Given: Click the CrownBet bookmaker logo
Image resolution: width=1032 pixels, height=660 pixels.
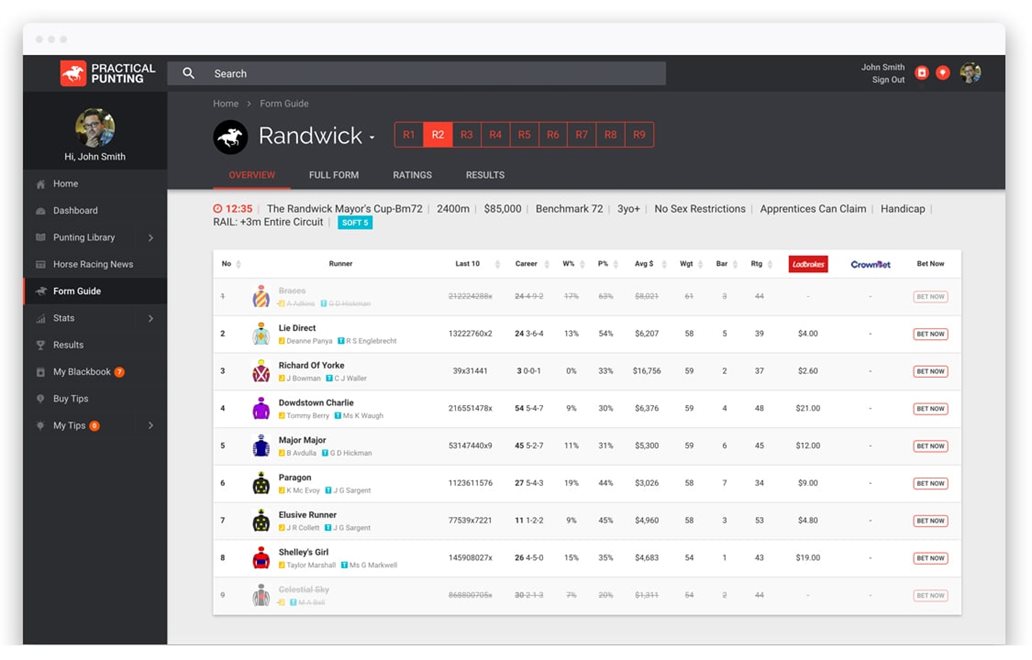Looking at the screenshot, I should (x=870, y=264).
